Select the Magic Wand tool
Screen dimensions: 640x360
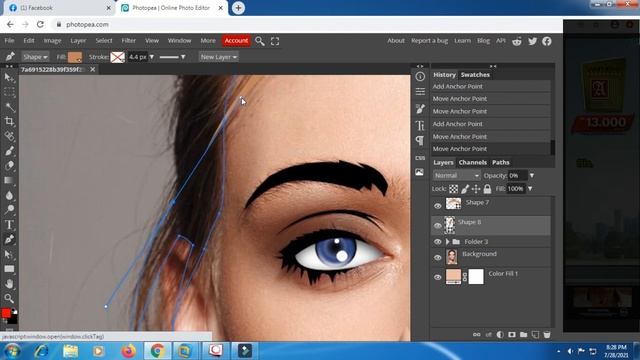[9, 107]
